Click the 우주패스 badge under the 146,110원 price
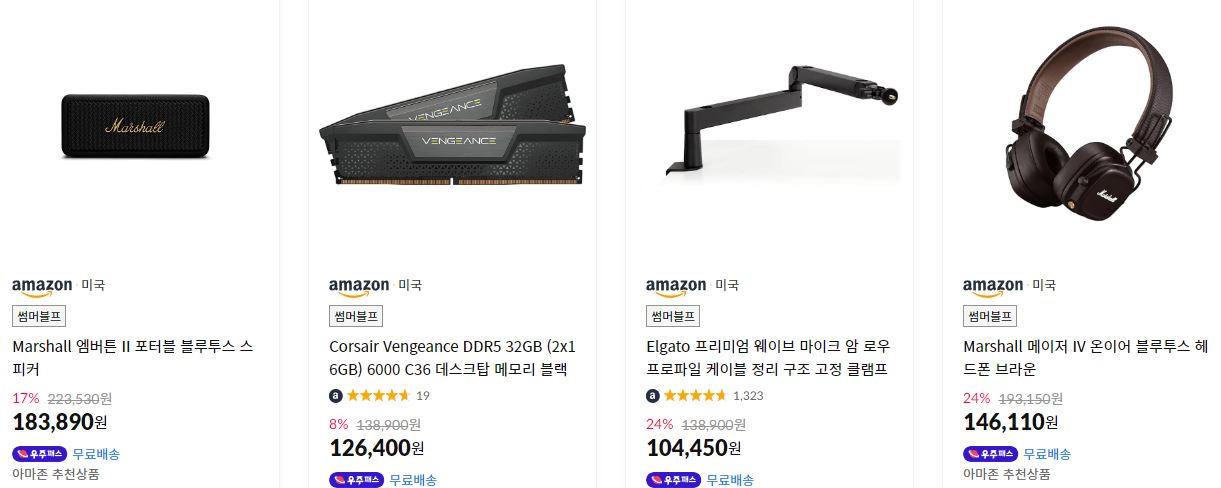Viewport: 1221px width, 488px height. tap(991, 454)
